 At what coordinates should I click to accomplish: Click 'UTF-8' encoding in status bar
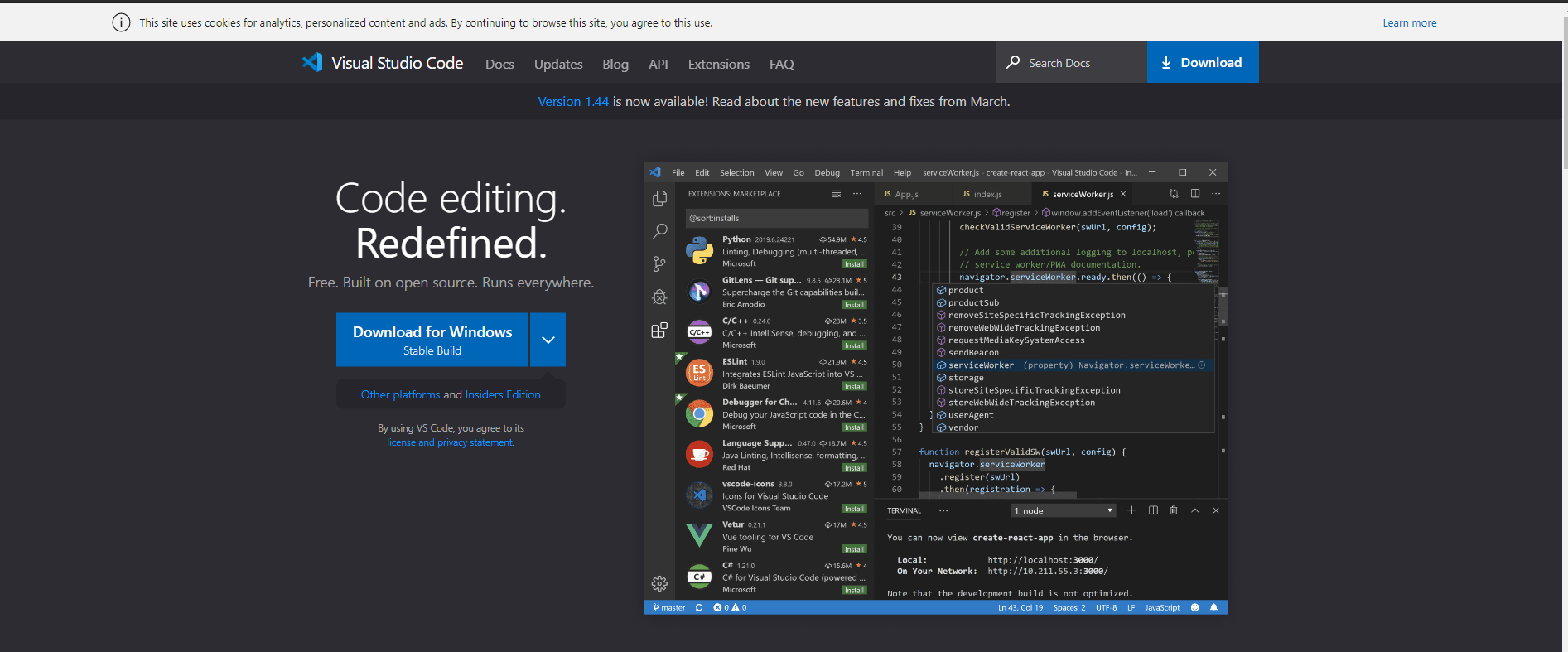pos(1107,607)
